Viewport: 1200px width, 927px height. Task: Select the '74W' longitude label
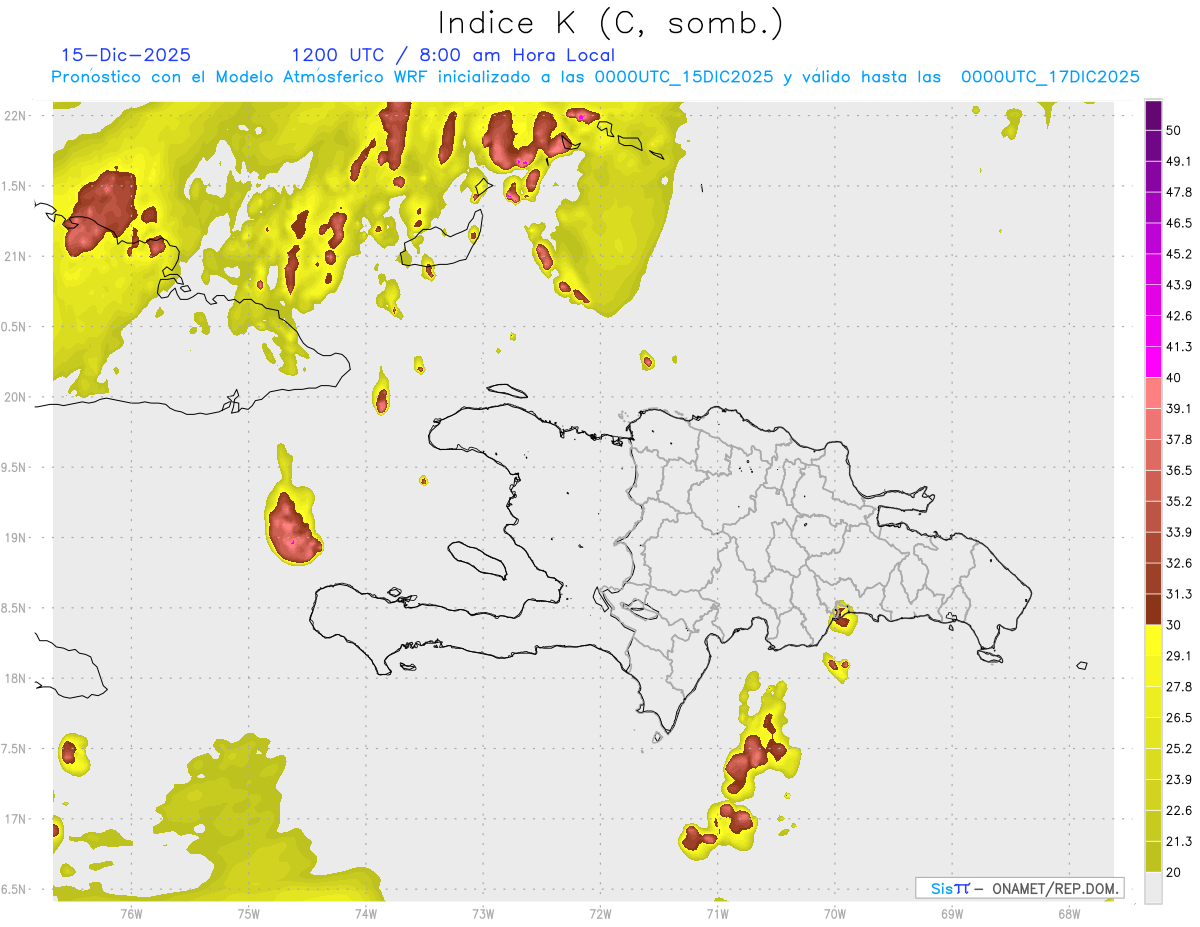click(x=366, y=913)
